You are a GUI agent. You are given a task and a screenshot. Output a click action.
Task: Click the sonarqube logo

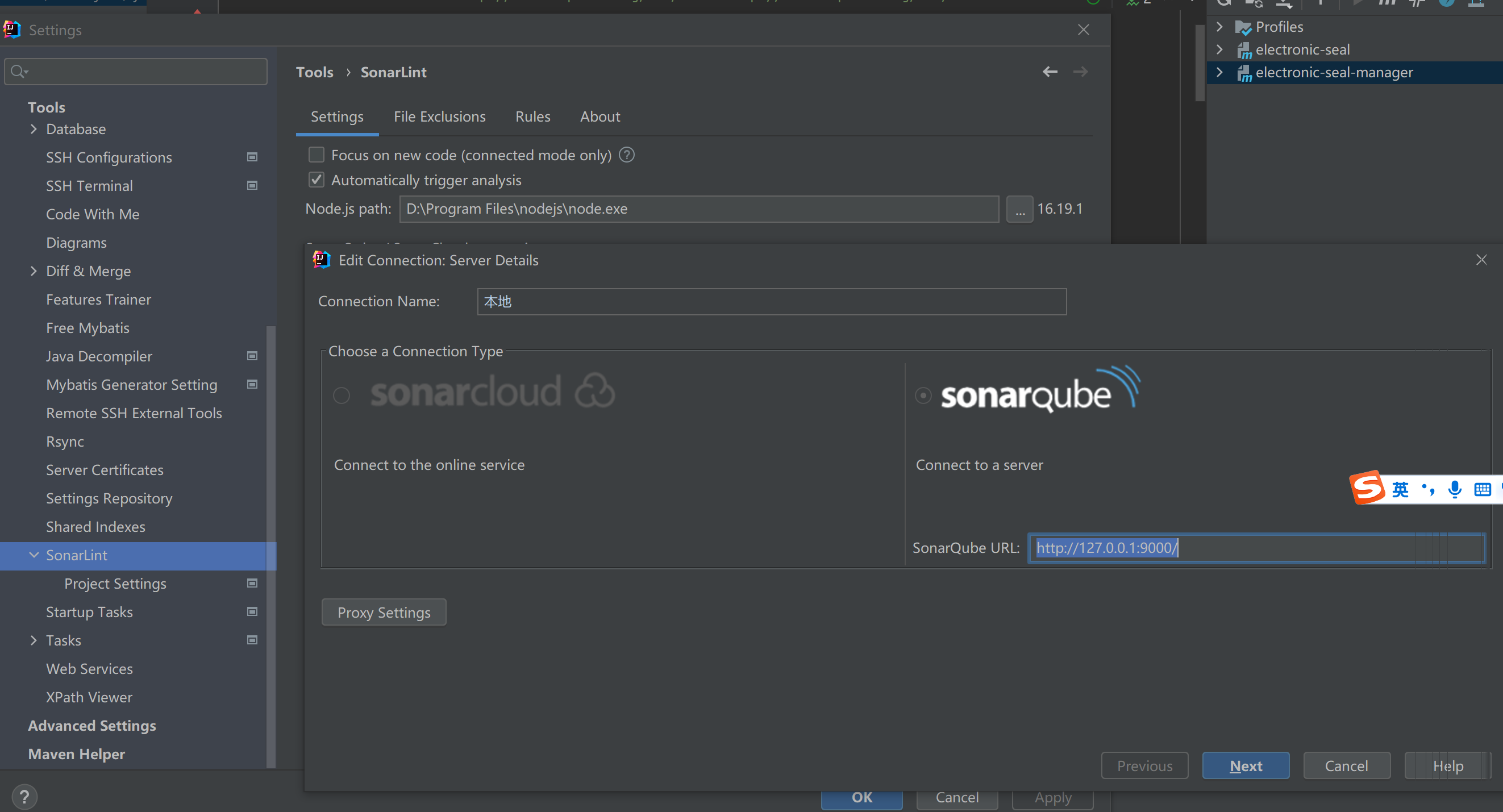click(x=1040, y=389)
